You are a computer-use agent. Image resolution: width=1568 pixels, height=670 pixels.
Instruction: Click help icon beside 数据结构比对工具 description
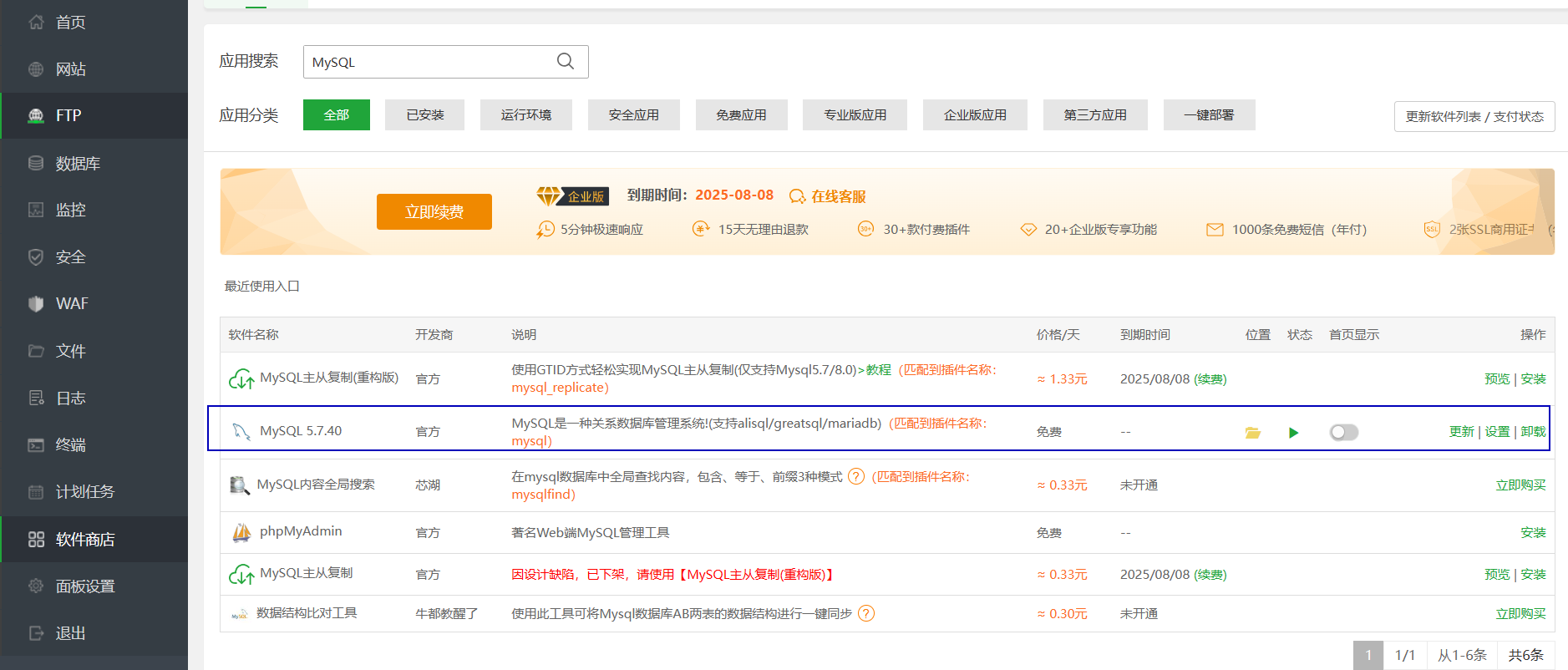[x=866, y=613]
